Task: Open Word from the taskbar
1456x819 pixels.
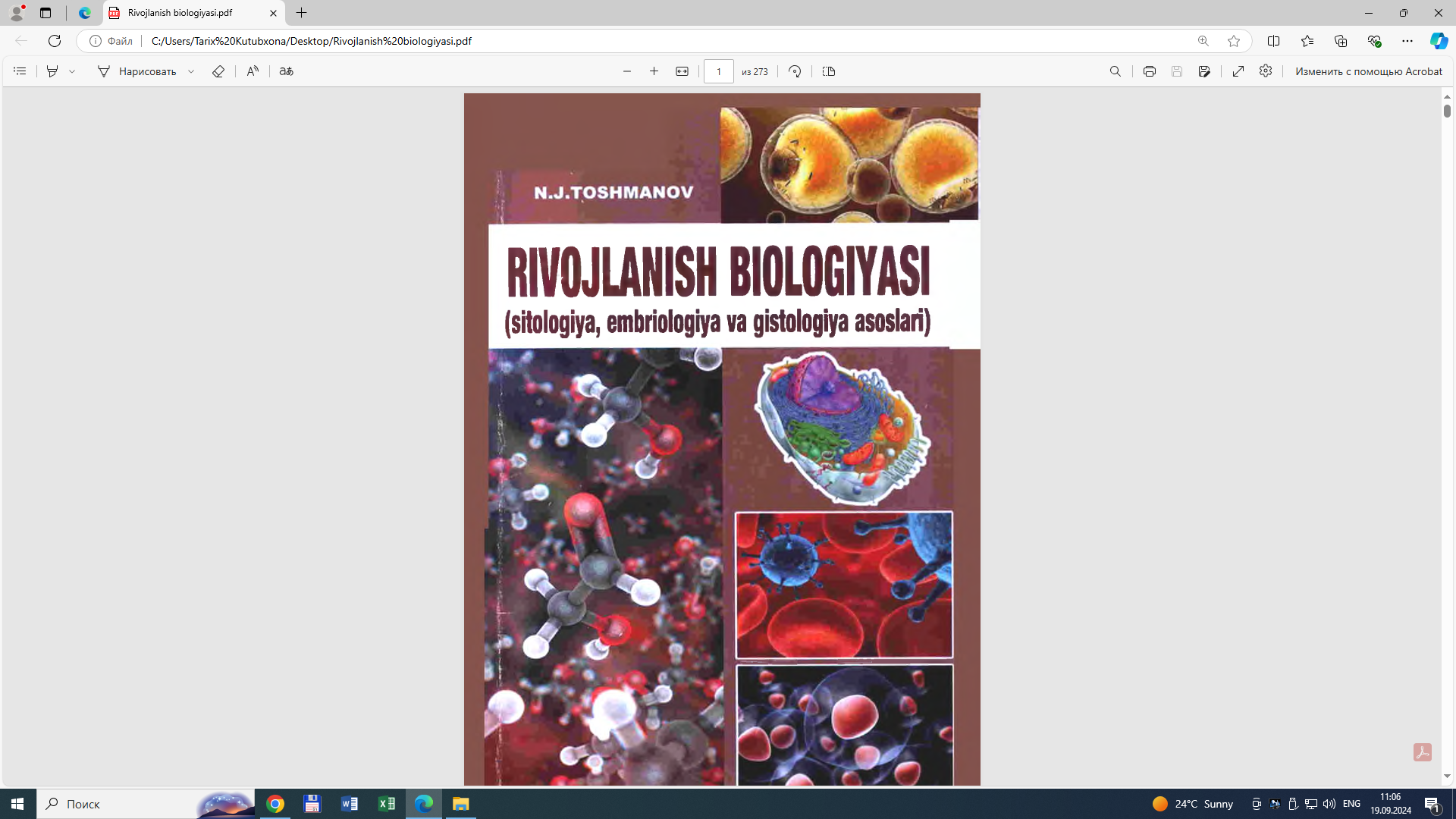Action: pos(350,804)
